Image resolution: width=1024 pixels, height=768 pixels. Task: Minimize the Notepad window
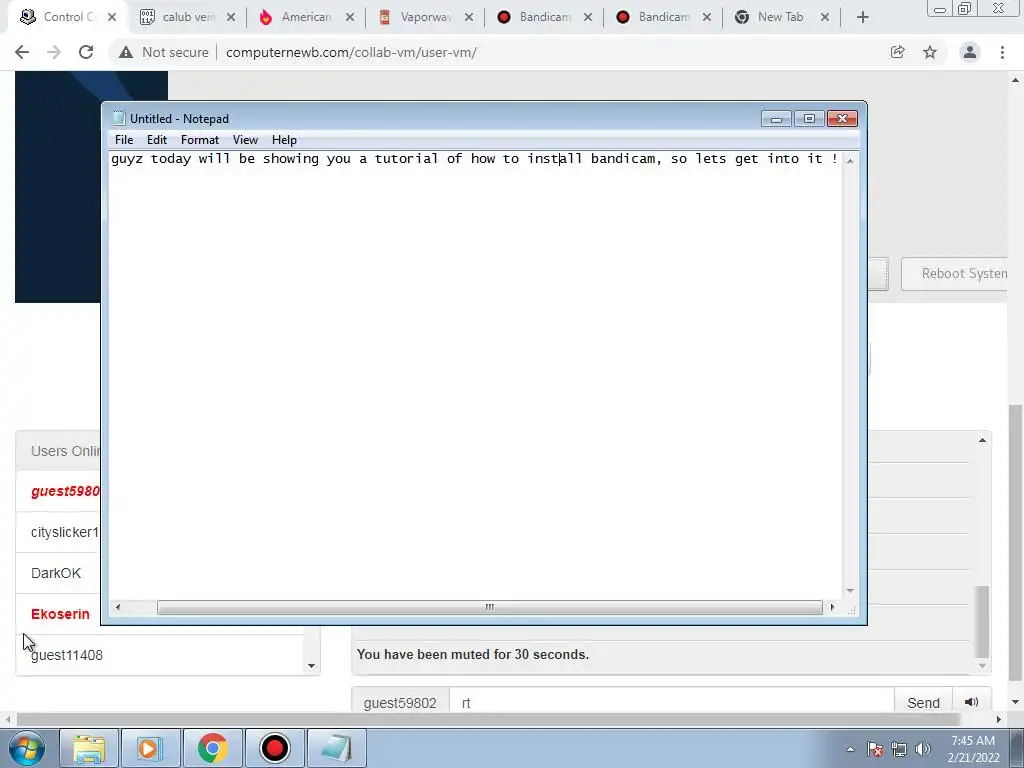pyautogui.click(x=776, y=118)
